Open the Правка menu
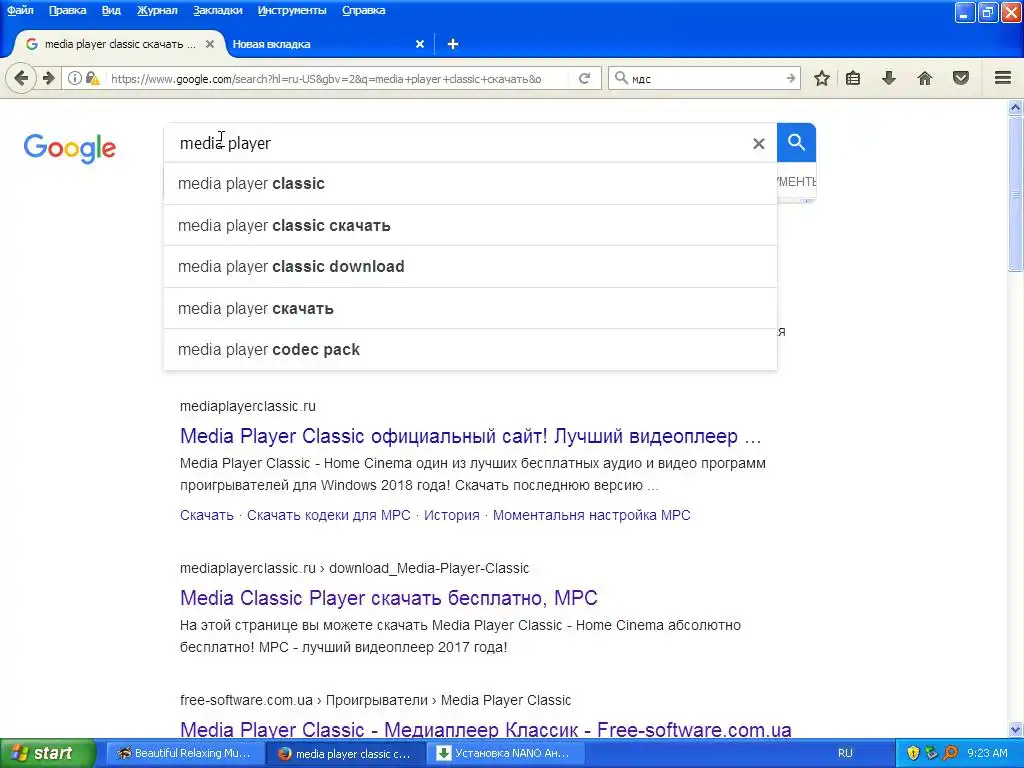Screen dimensions: 1024x768 pyautogui.click(x=67, y=10)
